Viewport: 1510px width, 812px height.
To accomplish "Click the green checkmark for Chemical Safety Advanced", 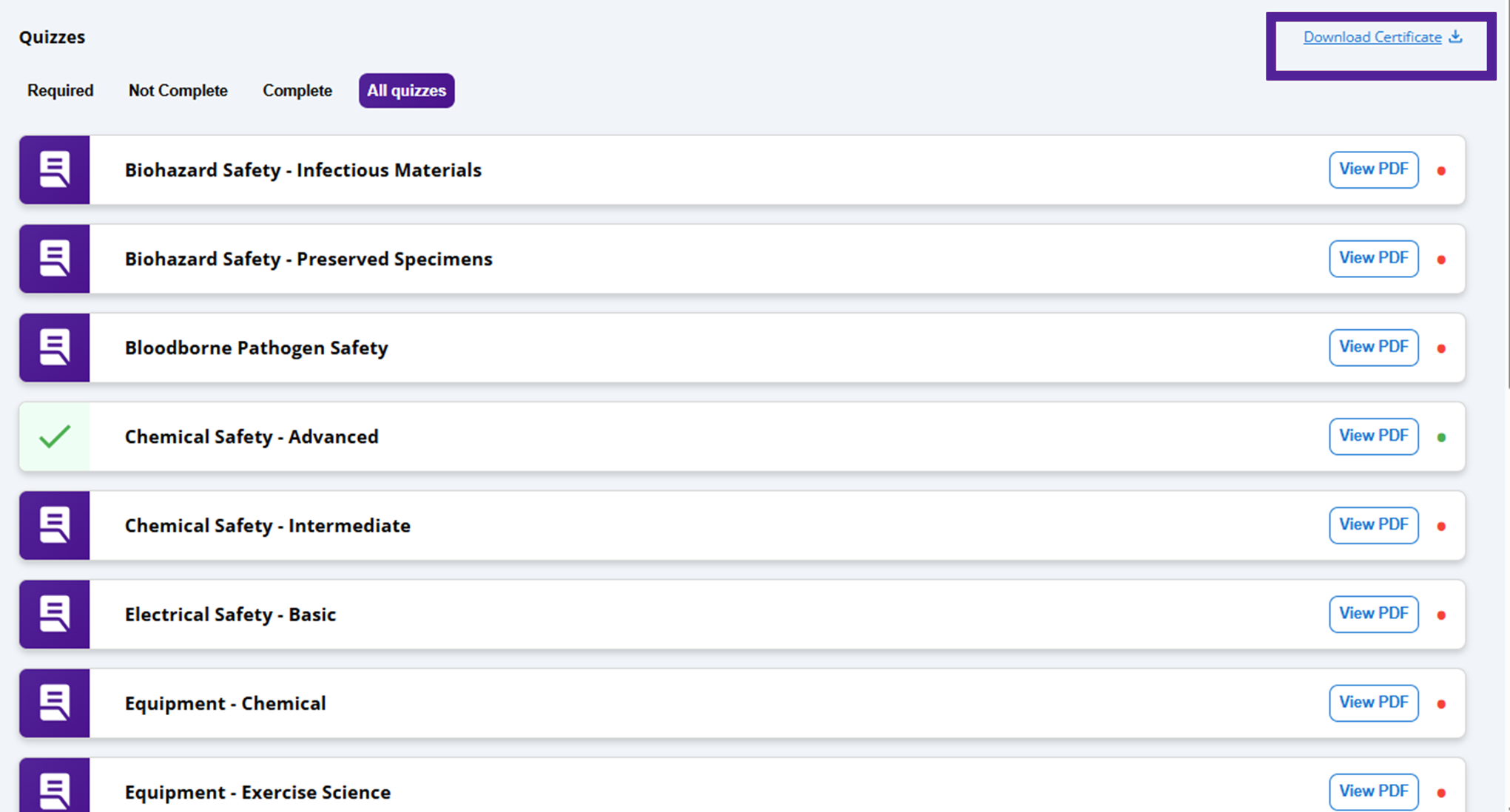I will coord(54,436).
